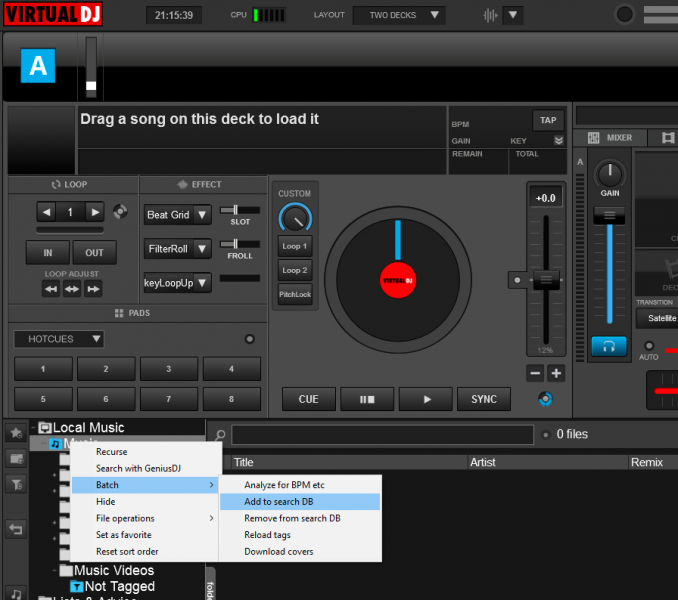678x600 pixels.
Task: Toggle search options dot near 0 files
Action: click(x=546, y=435)
